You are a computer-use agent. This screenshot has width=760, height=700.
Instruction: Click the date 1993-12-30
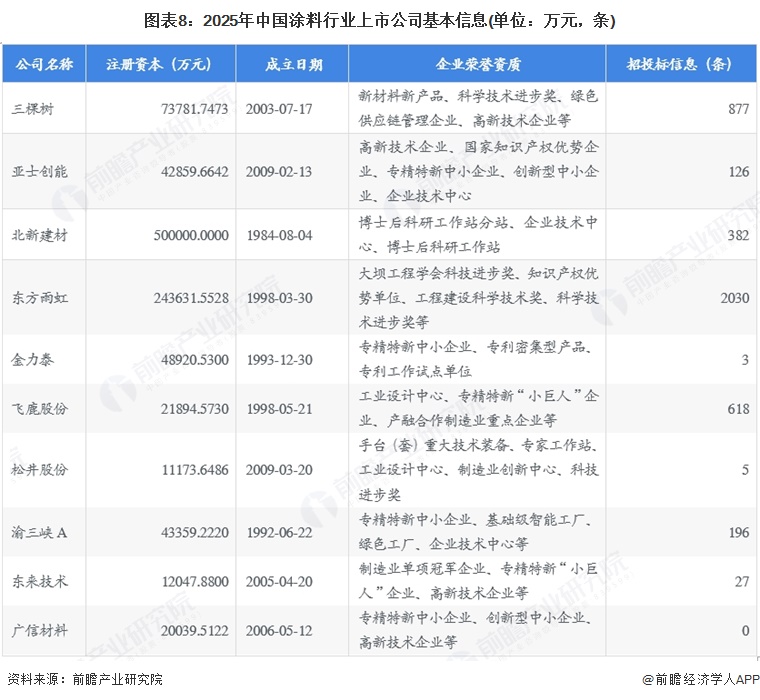(280, 360)
